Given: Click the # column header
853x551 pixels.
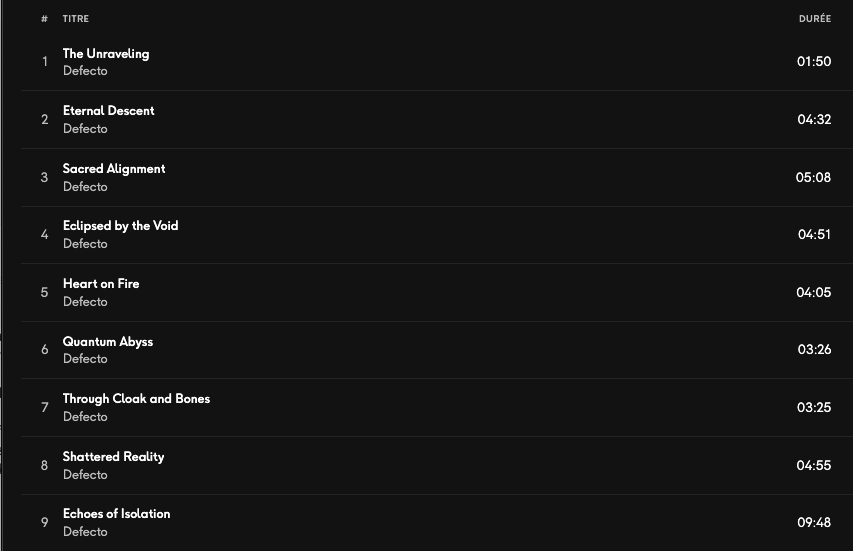Looking at the screenshot, I should click(45, 19).
